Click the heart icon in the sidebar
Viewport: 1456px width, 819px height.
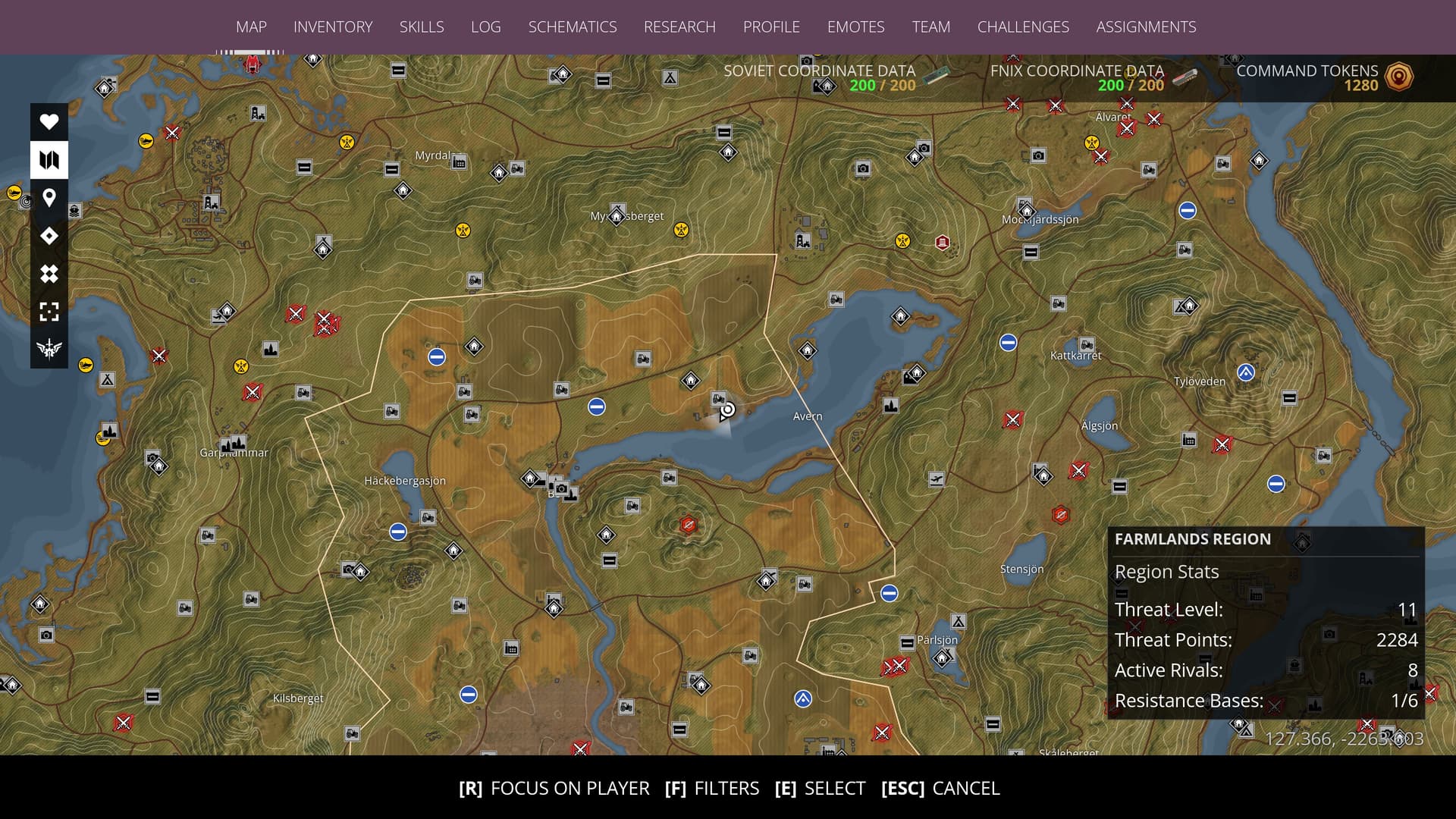coord(49,121)
